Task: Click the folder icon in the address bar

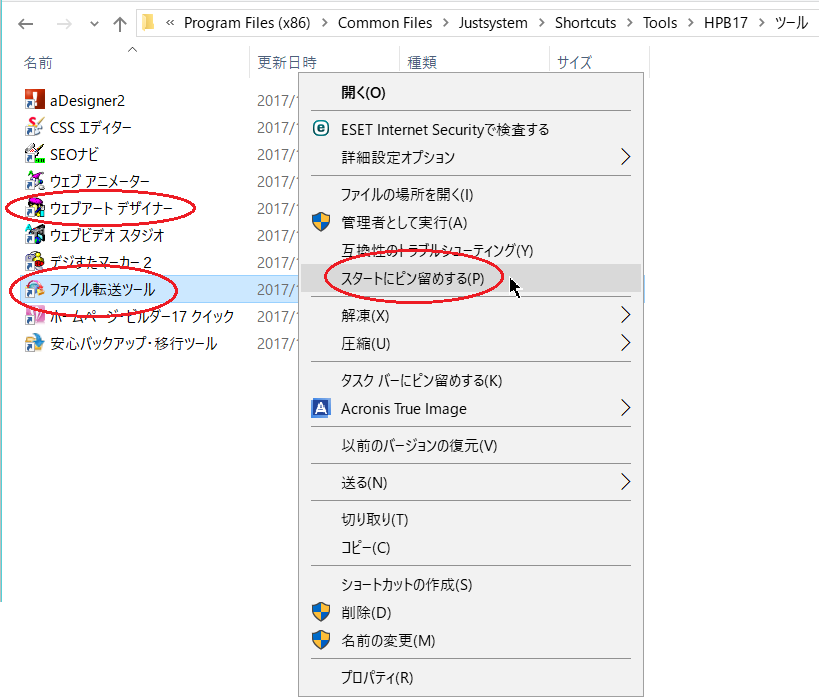Action: 149,22
